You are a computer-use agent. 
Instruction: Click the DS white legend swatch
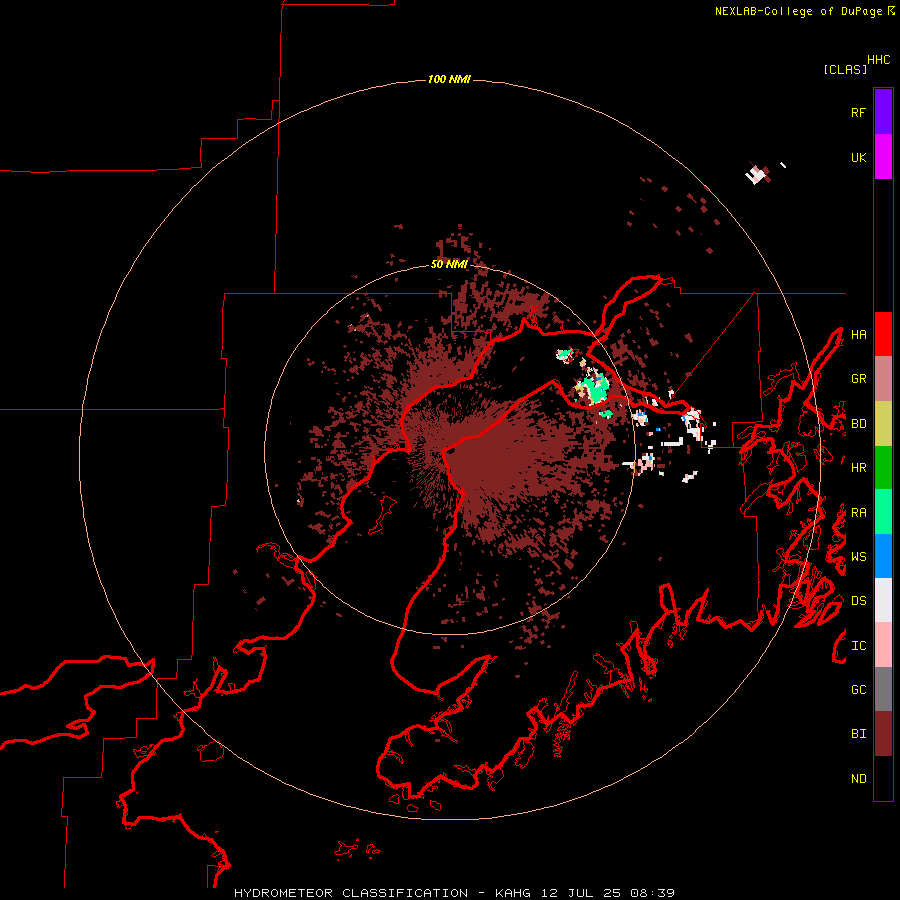[883, 600]
